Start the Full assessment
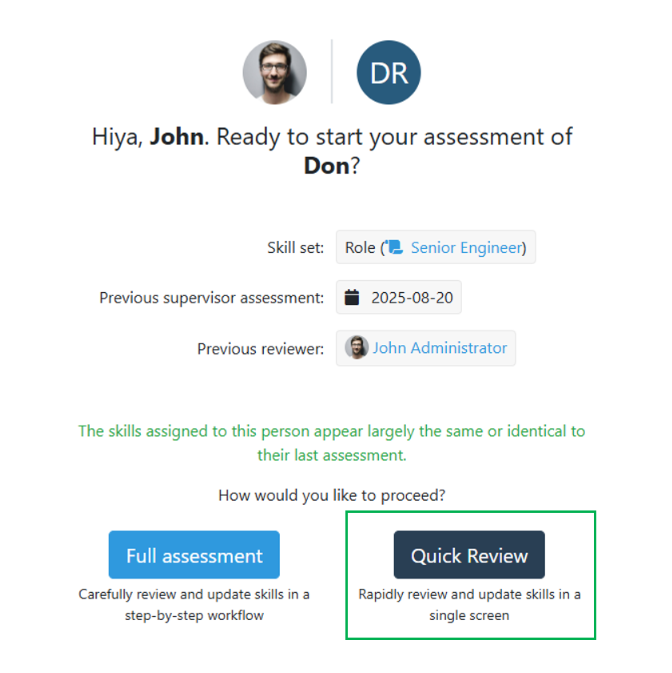The image size is (672, 673). [194, 555]
